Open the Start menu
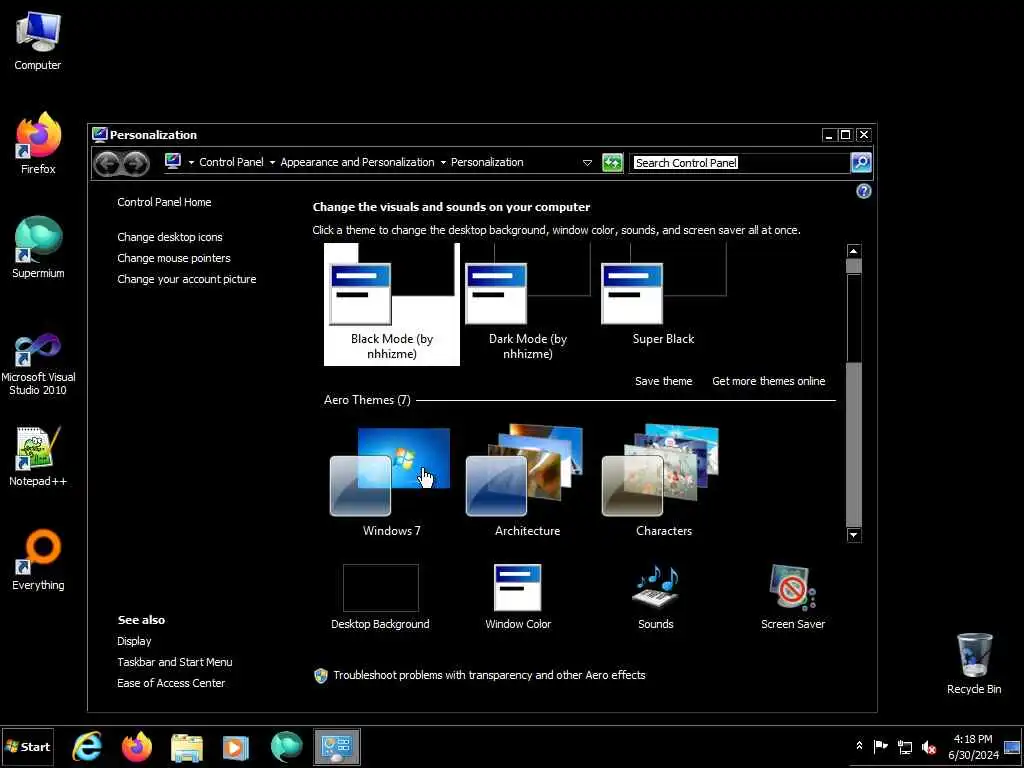The width and height of the screenshot is (1024, 768). click(27, 746)
